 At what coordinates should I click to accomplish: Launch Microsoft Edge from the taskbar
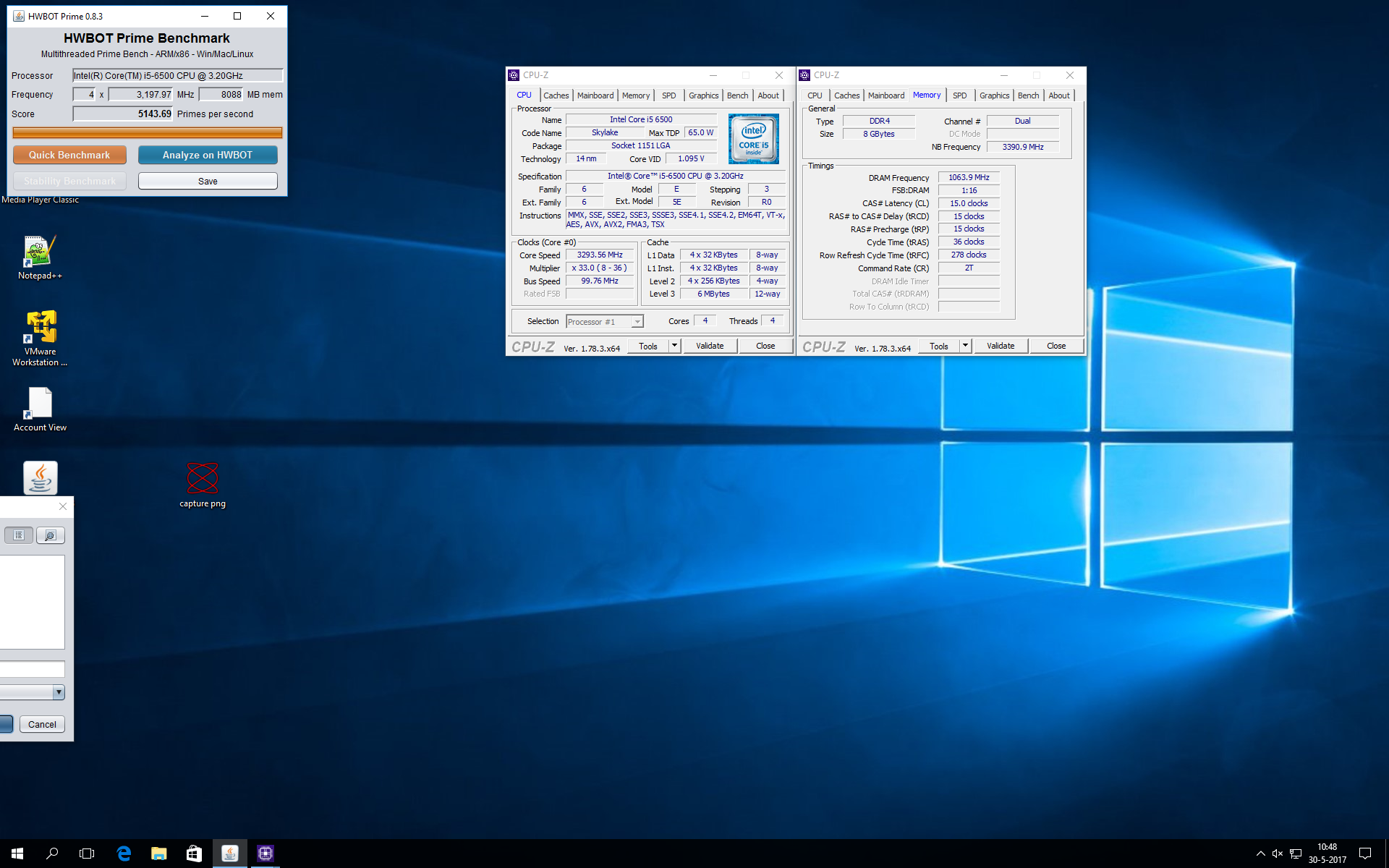(124, 854)
